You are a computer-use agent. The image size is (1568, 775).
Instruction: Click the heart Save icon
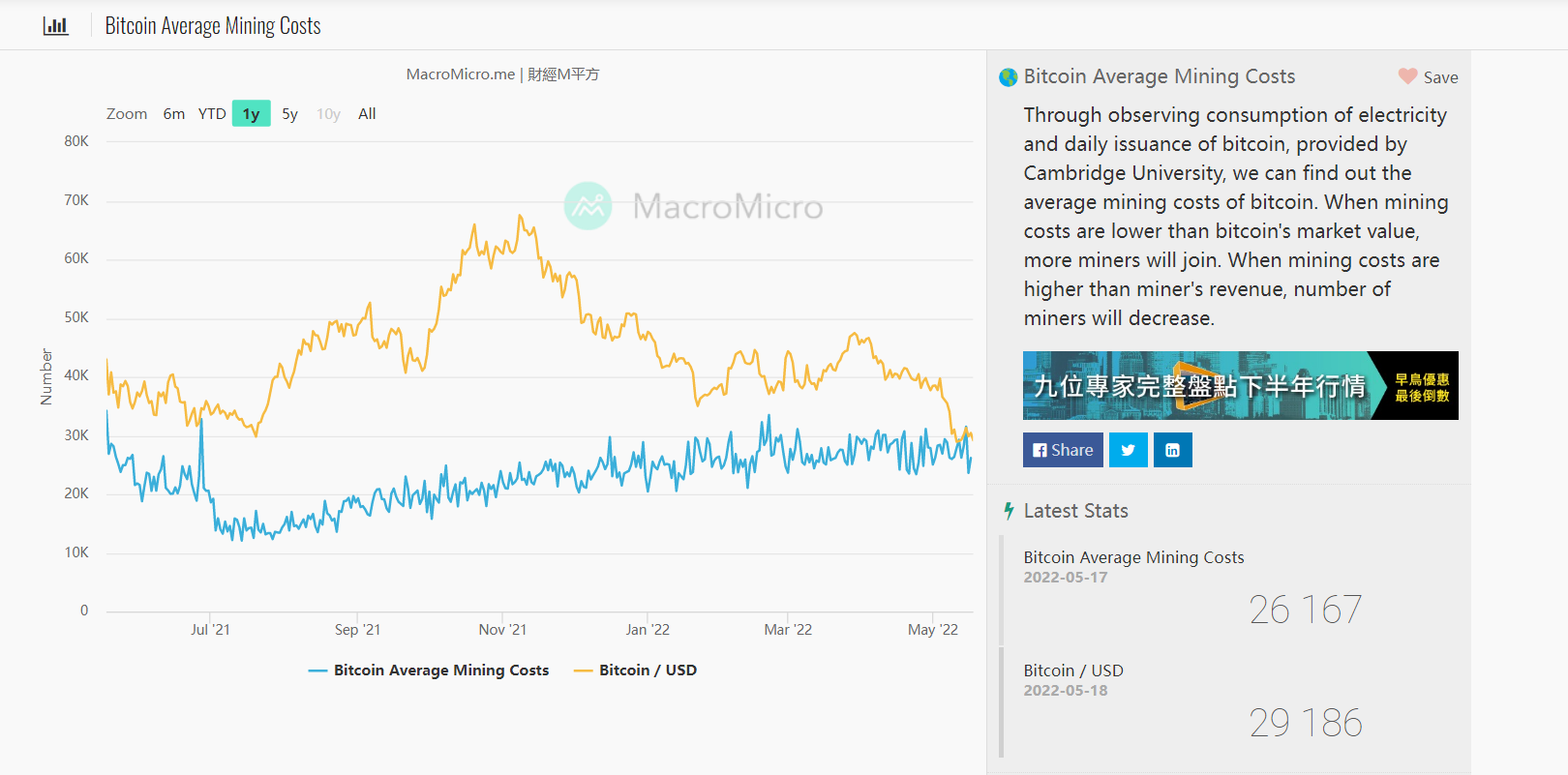pos(1407,76)
